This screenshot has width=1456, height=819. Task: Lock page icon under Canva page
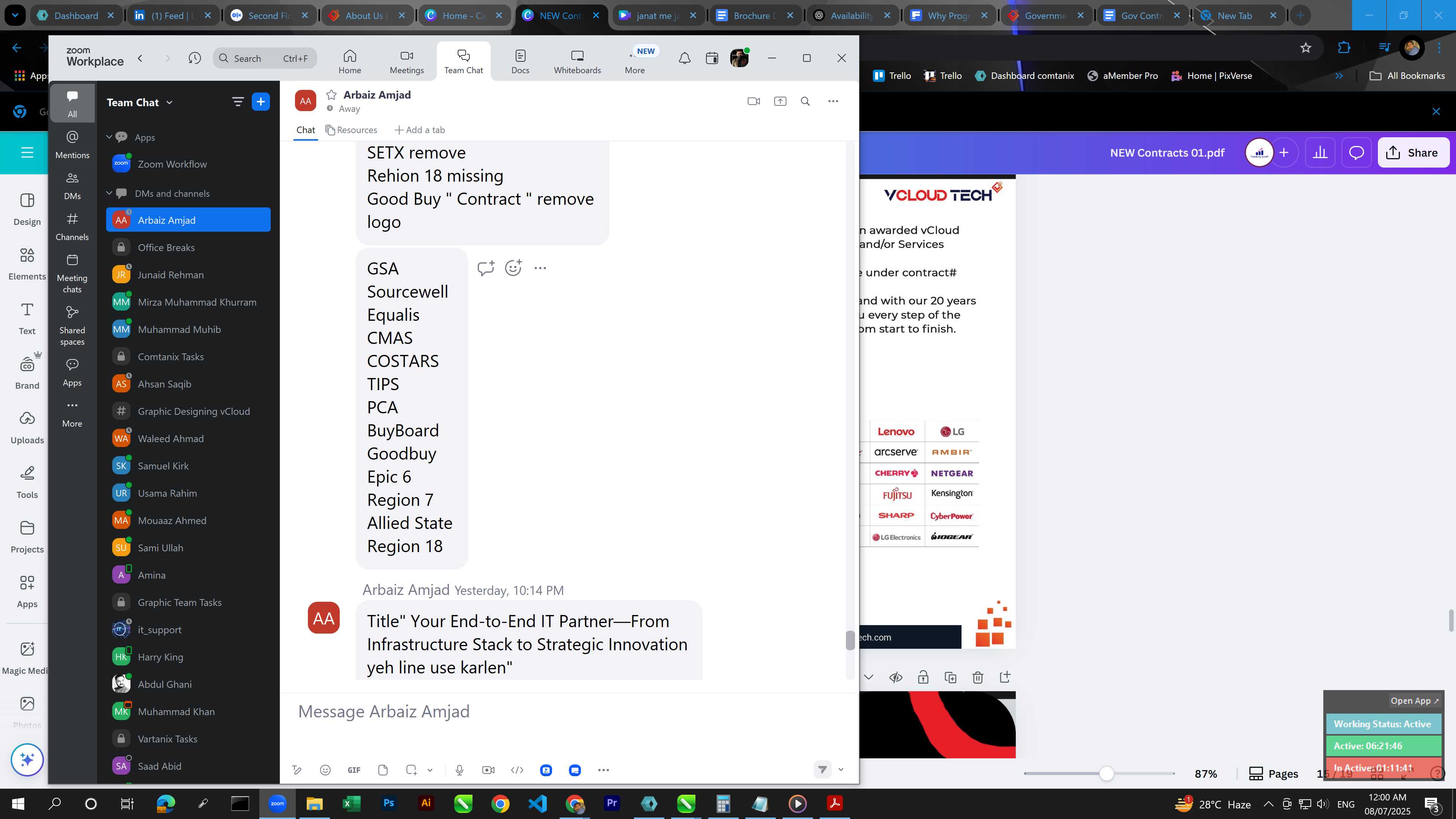click(923, 677)
